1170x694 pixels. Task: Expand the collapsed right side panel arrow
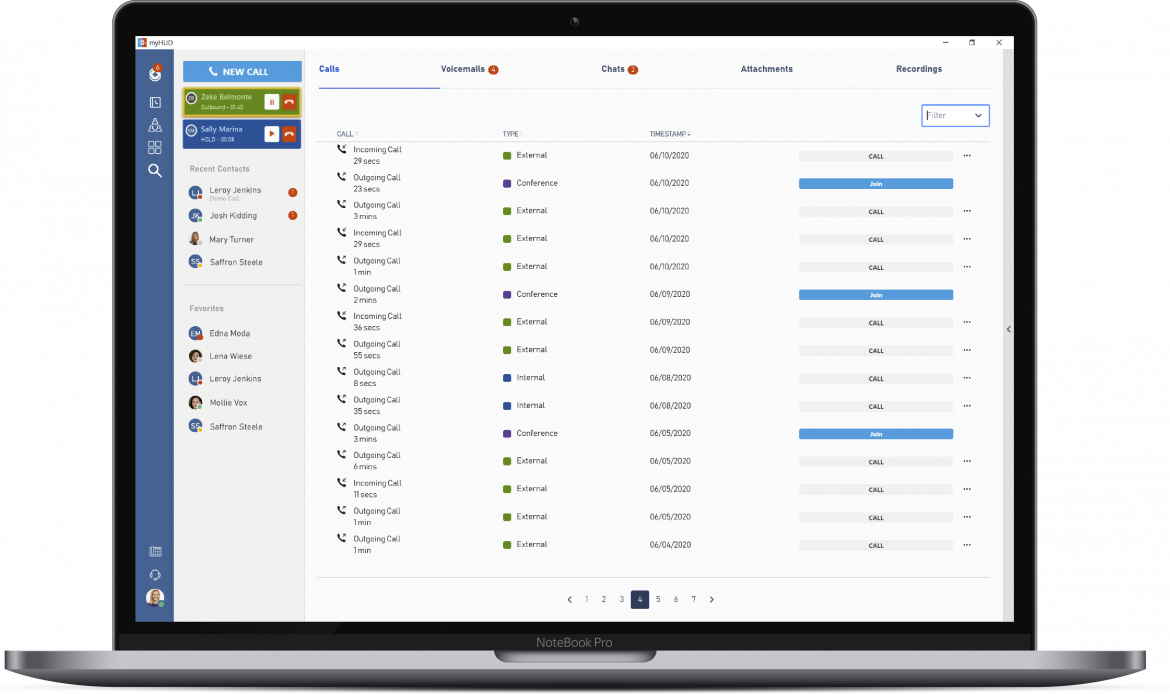pos(1008,329)
